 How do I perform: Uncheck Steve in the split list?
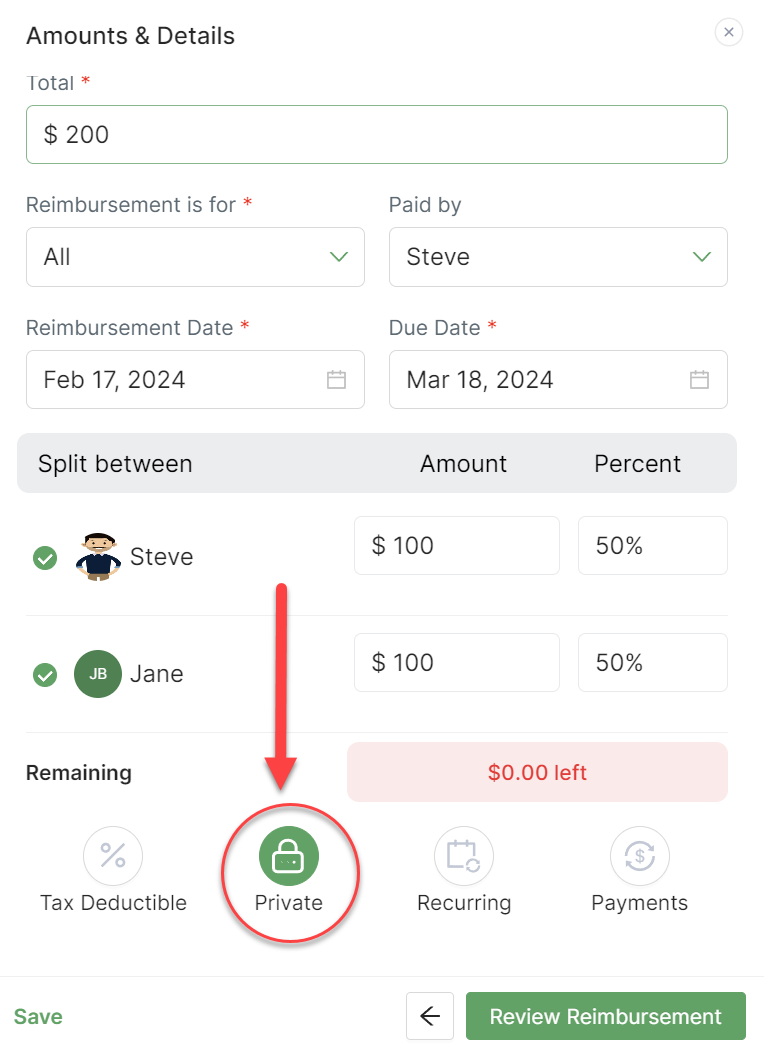click(x=45, y=558)
